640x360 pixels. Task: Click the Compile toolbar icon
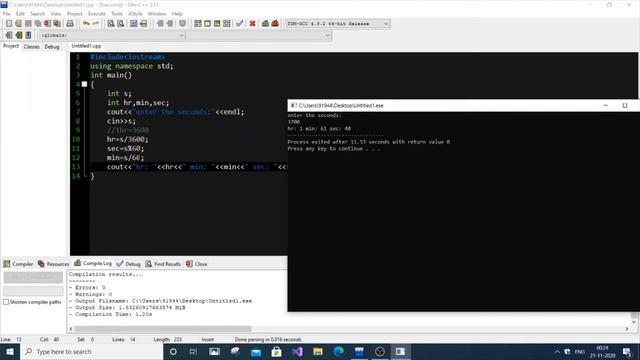pos(198,24)
